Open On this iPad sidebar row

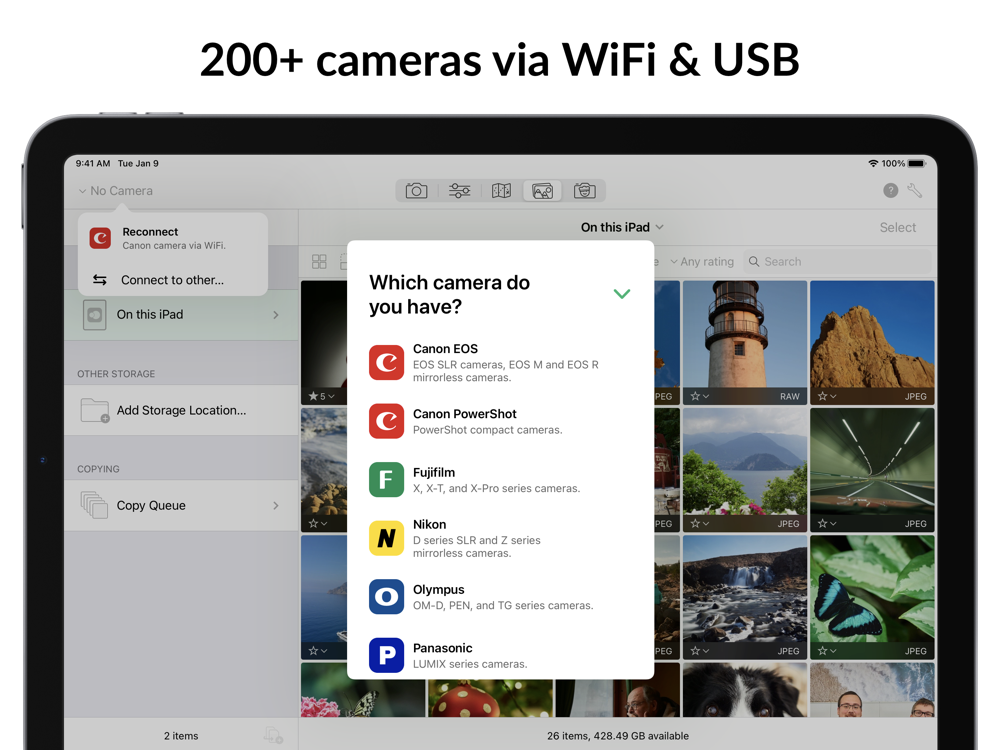[181, 314]
